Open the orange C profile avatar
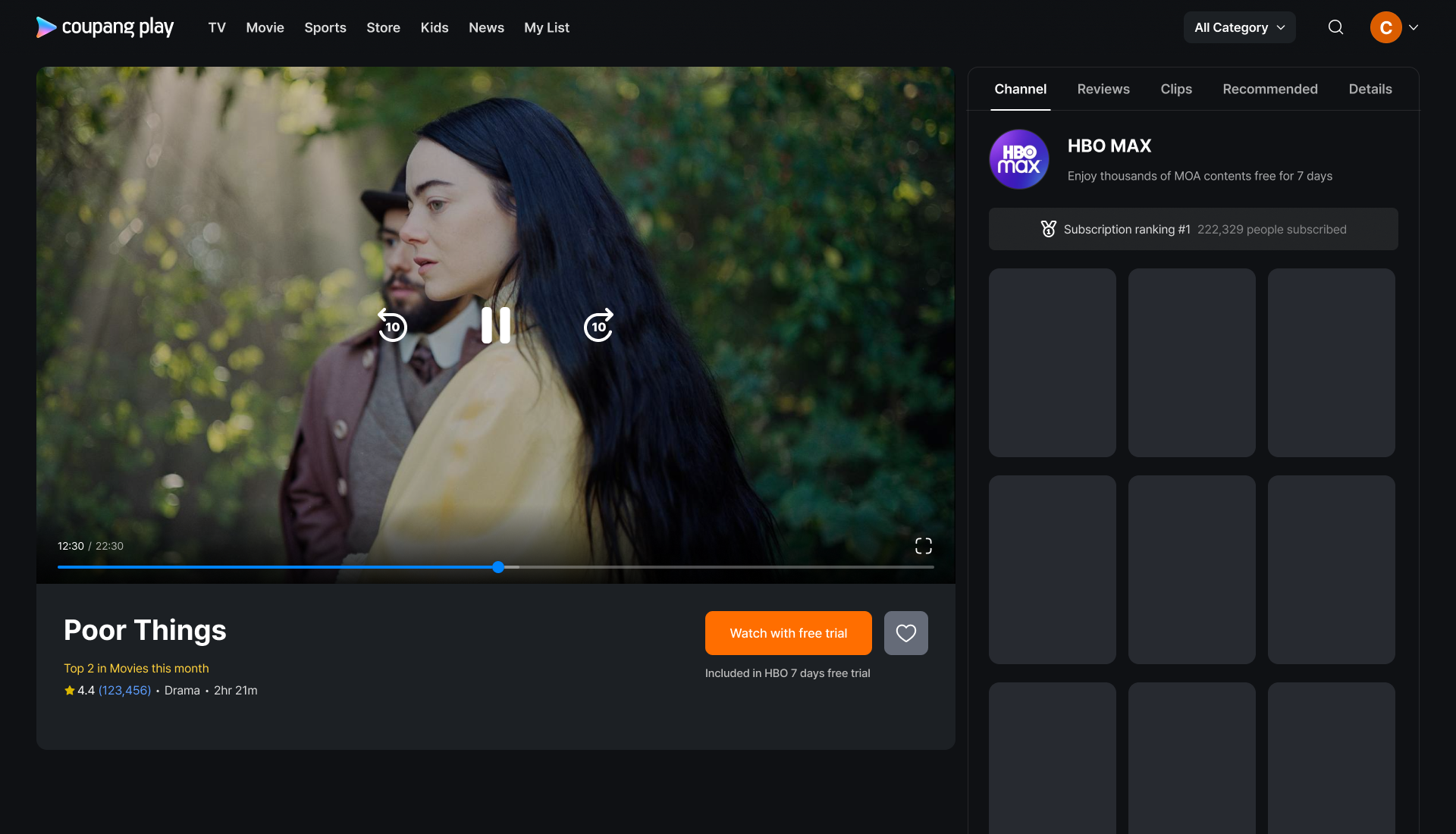Image resolution: width=1456 pixels, height=834 pixels. (1385, 27)
